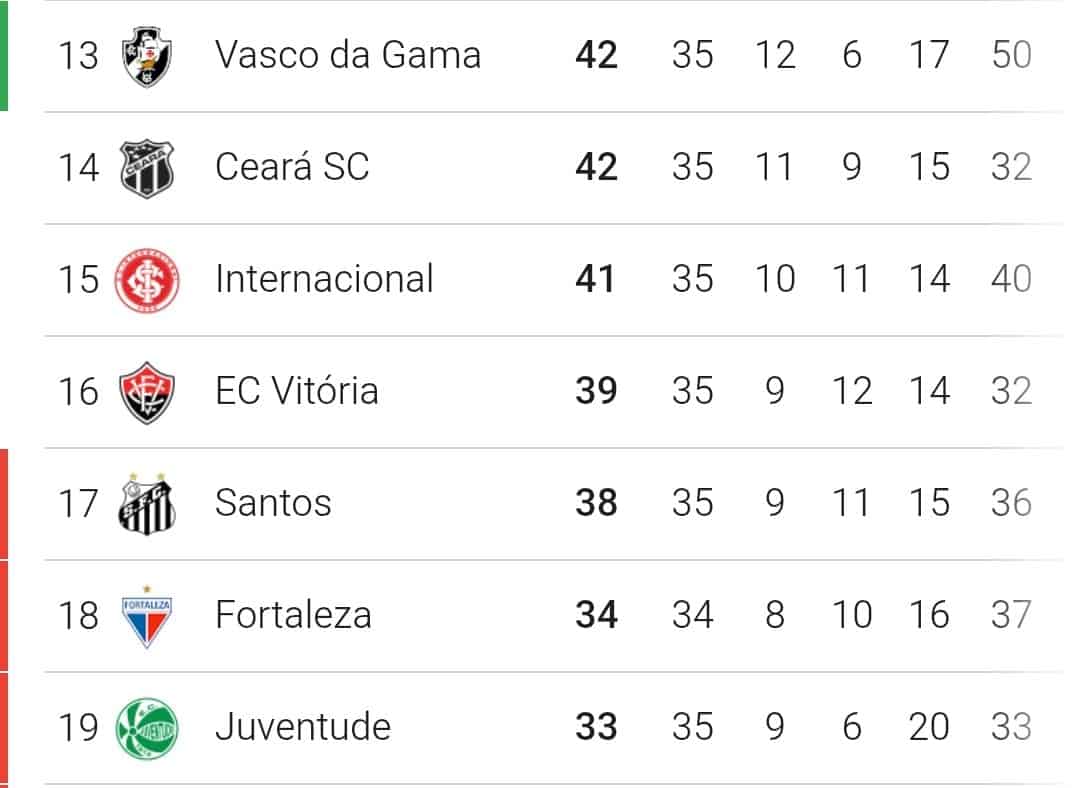Click the red relegation bar beside Santos

point(5,503)
